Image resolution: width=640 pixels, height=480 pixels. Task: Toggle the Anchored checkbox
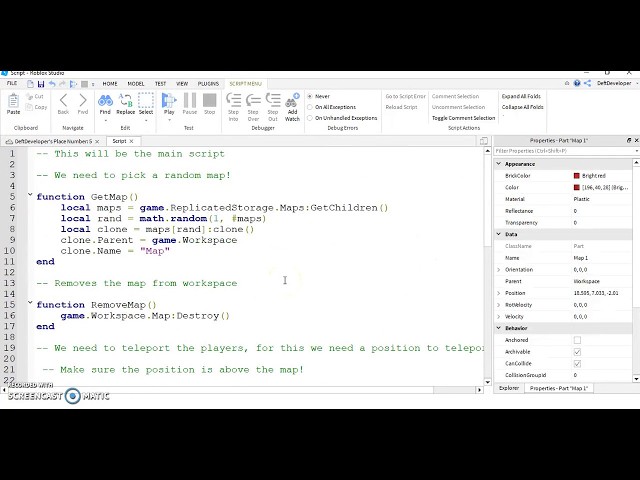(x=577, y=340)
